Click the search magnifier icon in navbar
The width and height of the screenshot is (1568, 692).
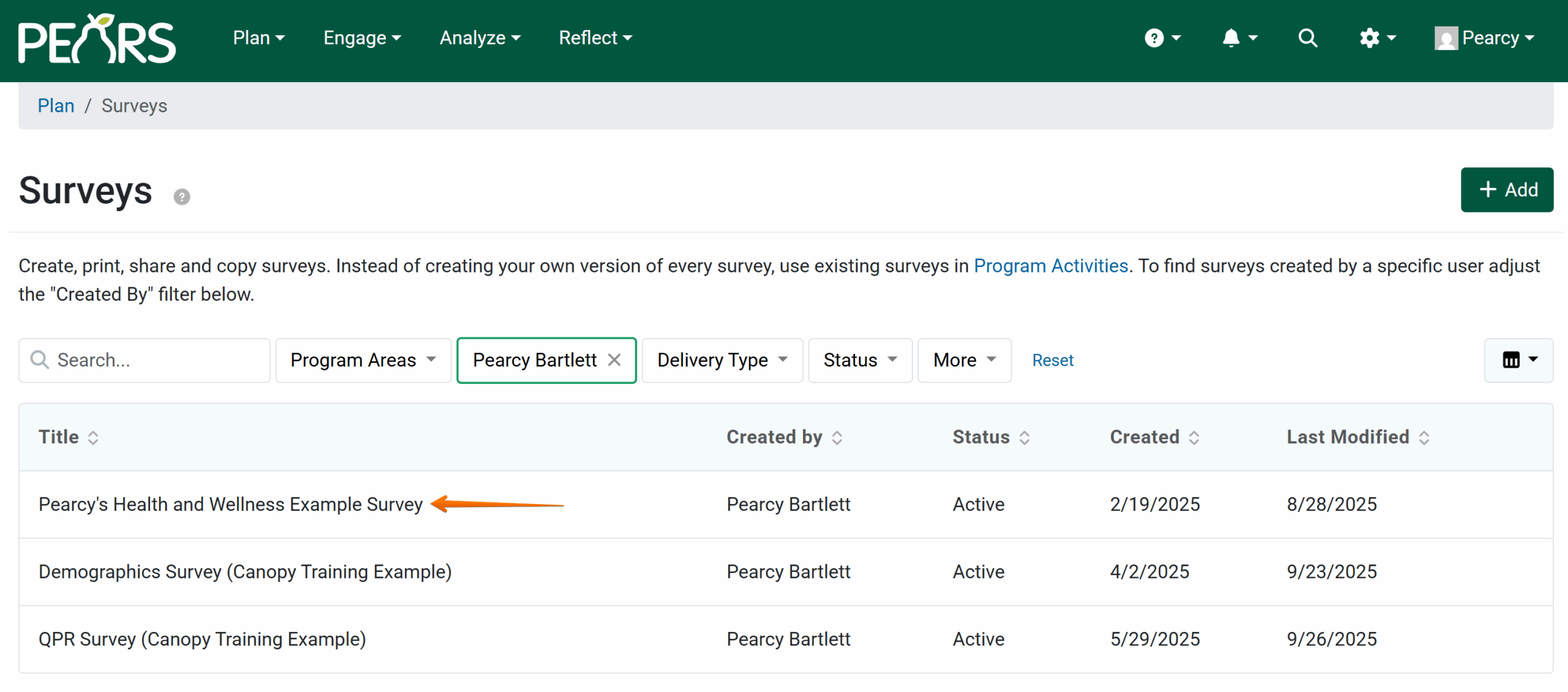point(1308,38)
